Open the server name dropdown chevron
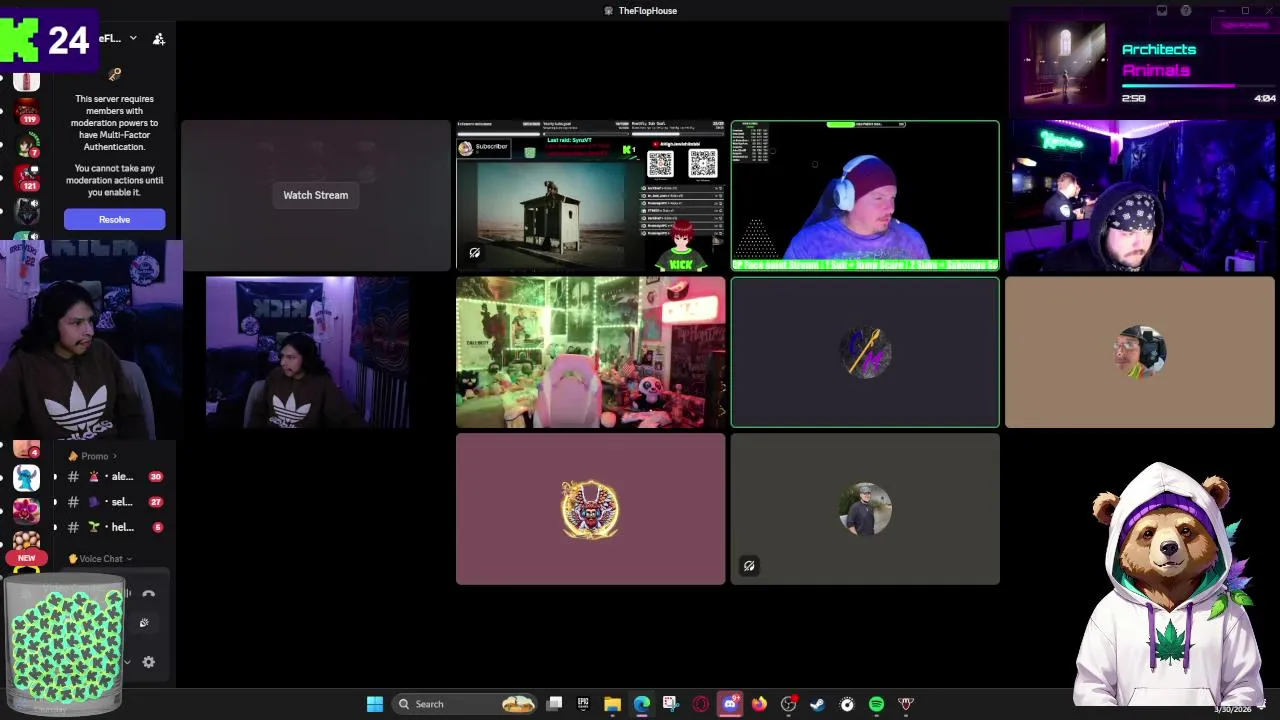The image size is (1280, 720). (x=133, y=38)
